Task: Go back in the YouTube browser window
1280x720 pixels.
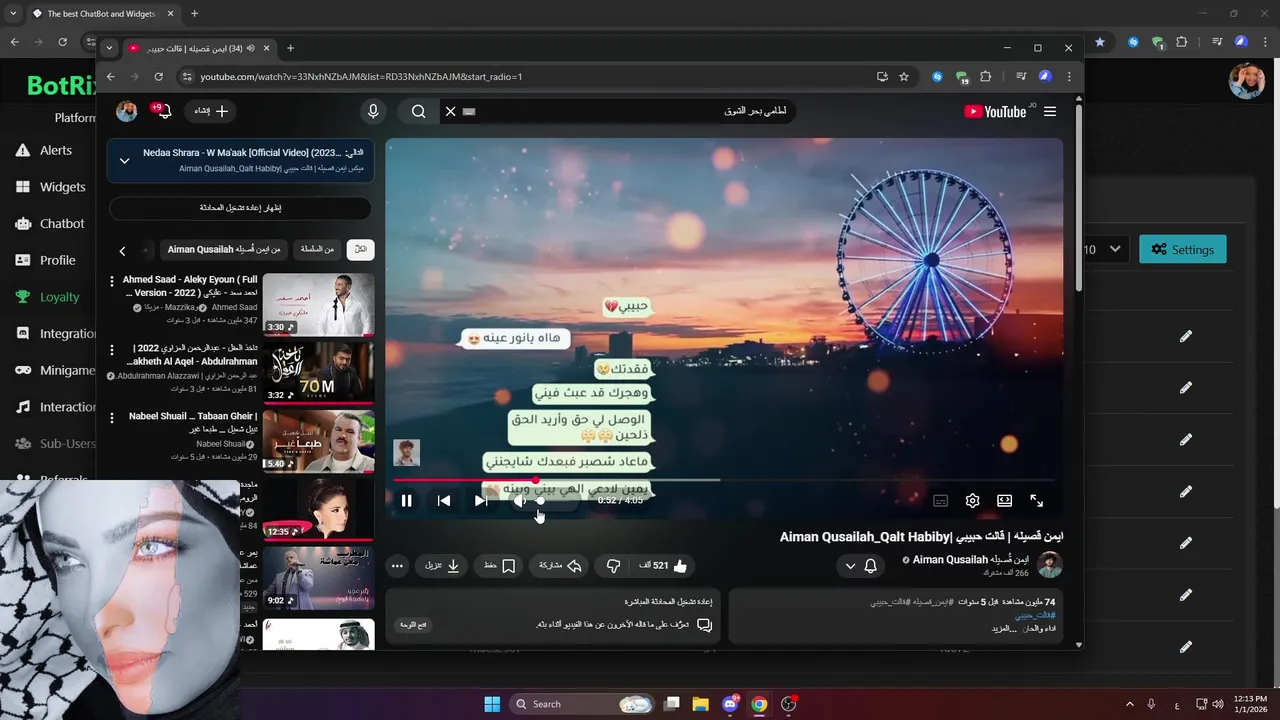Action: pyautogui.click(x=111, y=76)
